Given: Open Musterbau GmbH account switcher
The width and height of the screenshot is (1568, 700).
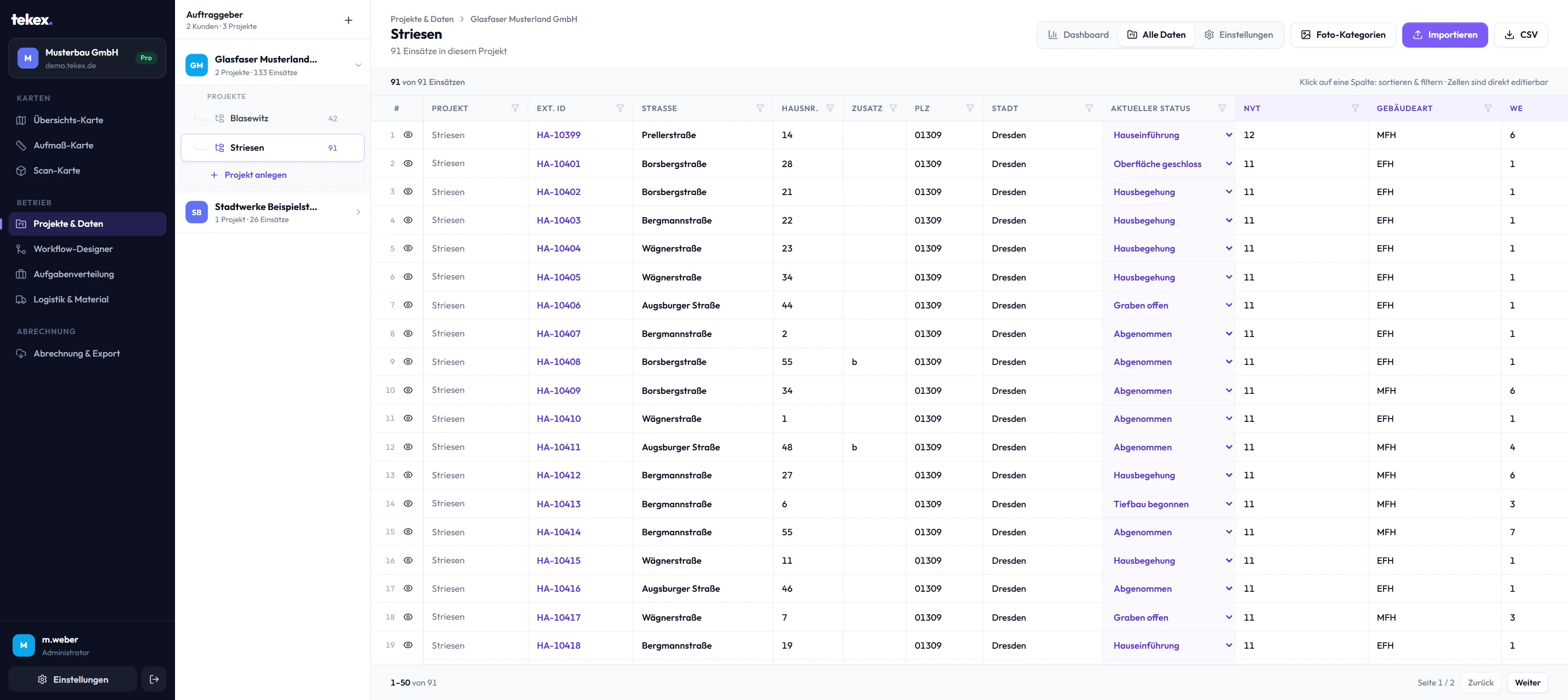Looking at the screenshot, I should coord(87,58).
